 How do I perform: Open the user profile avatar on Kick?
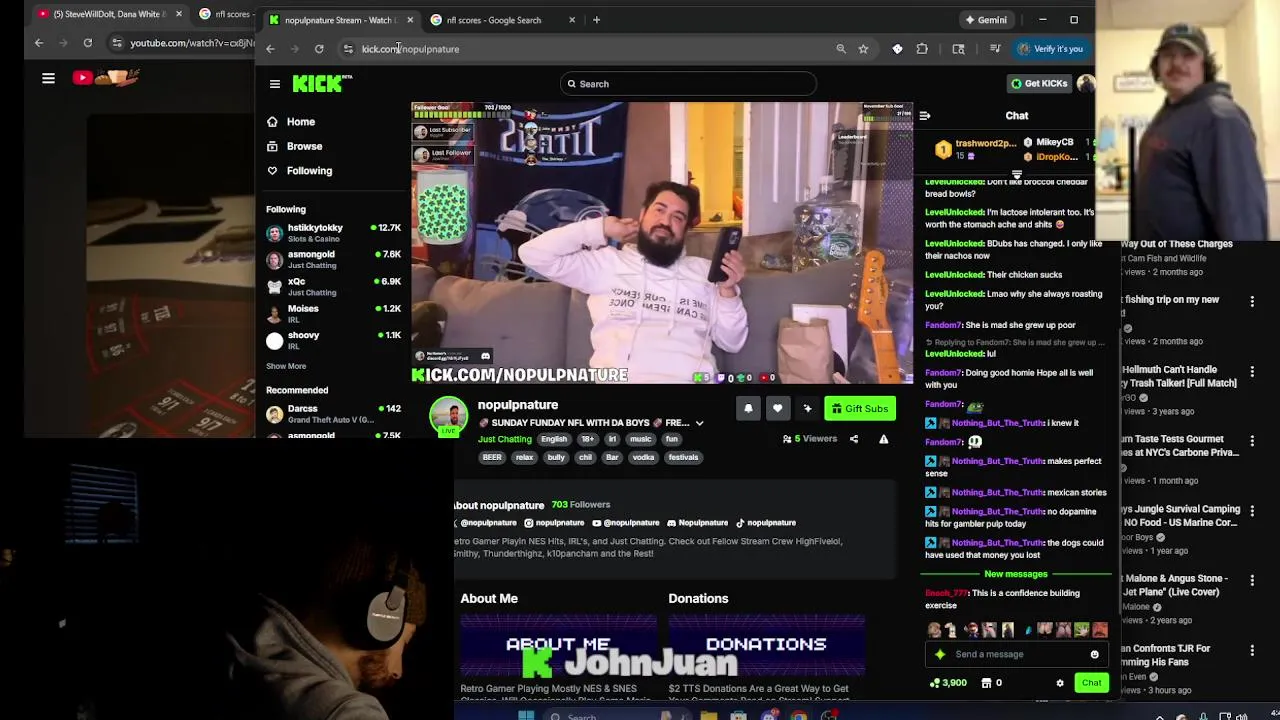[1085, 84]
